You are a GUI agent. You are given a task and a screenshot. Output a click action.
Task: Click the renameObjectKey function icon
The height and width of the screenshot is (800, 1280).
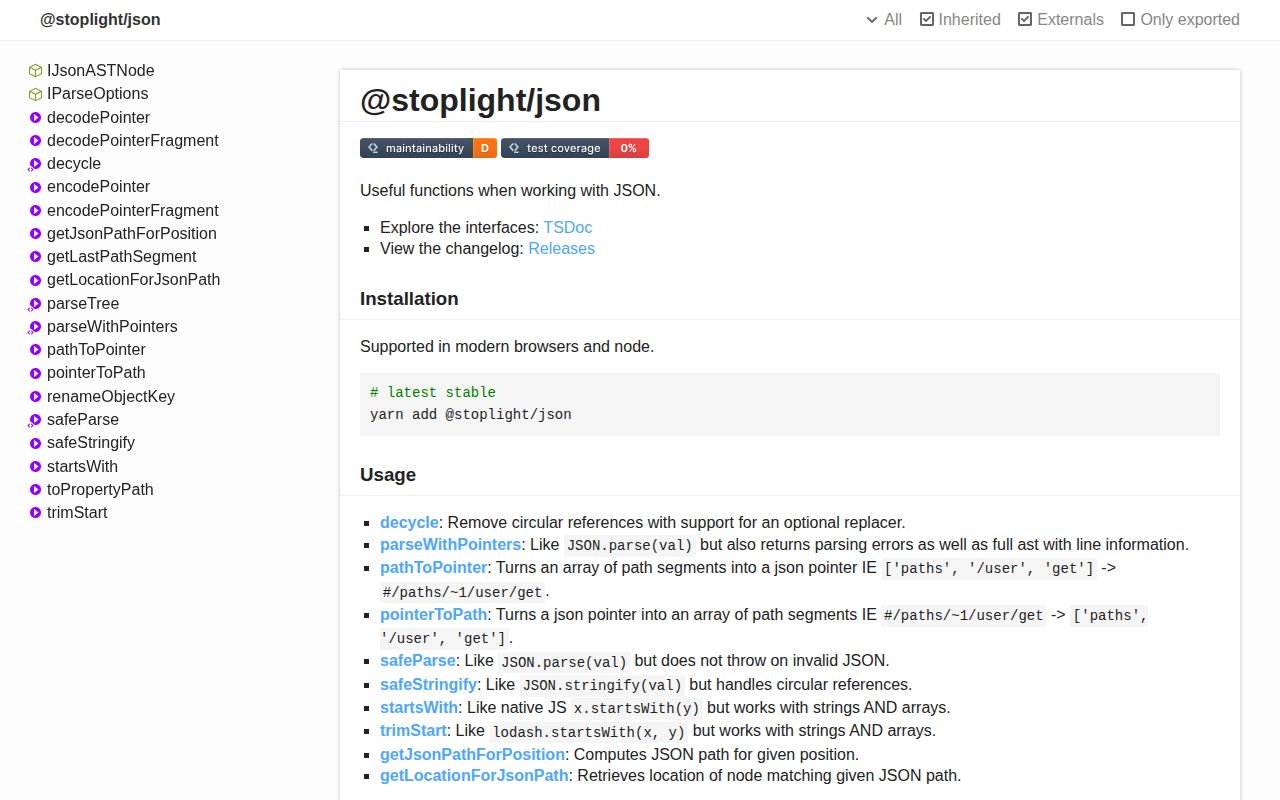[x=35, y=397]
